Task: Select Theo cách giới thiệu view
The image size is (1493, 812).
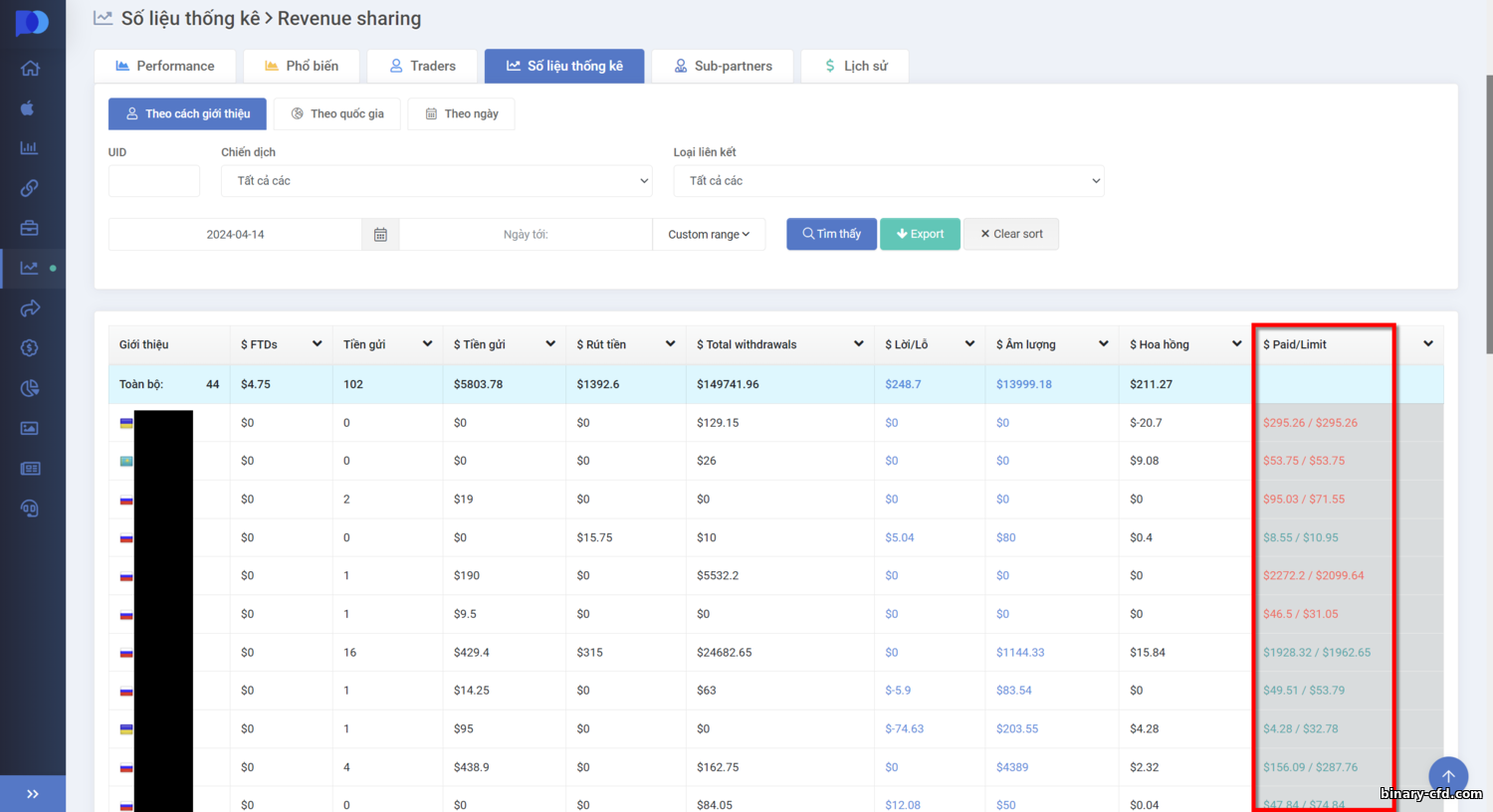Action: point(187,113)
